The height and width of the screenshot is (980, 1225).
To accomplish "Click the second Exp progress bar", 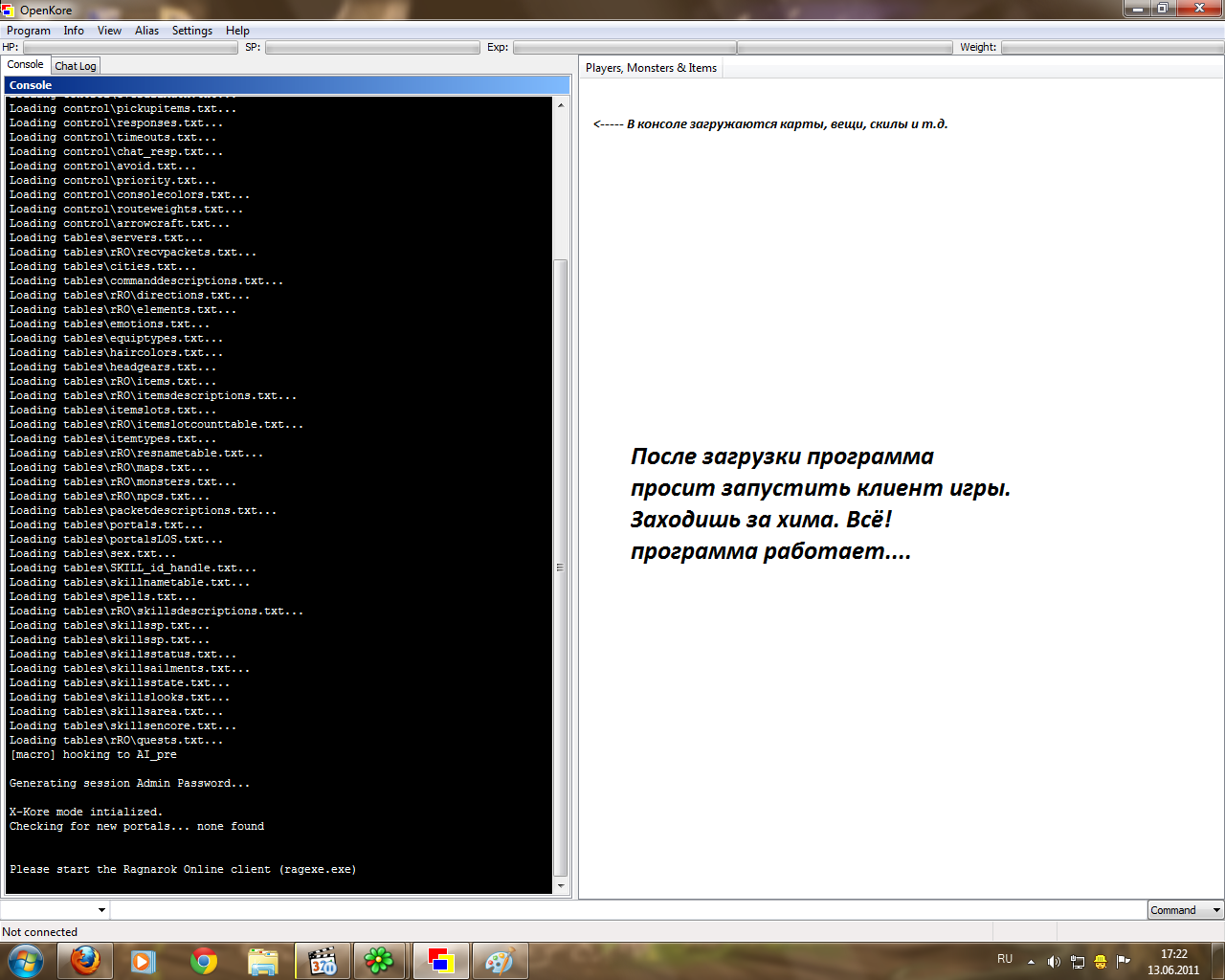I will pos(845,47).
